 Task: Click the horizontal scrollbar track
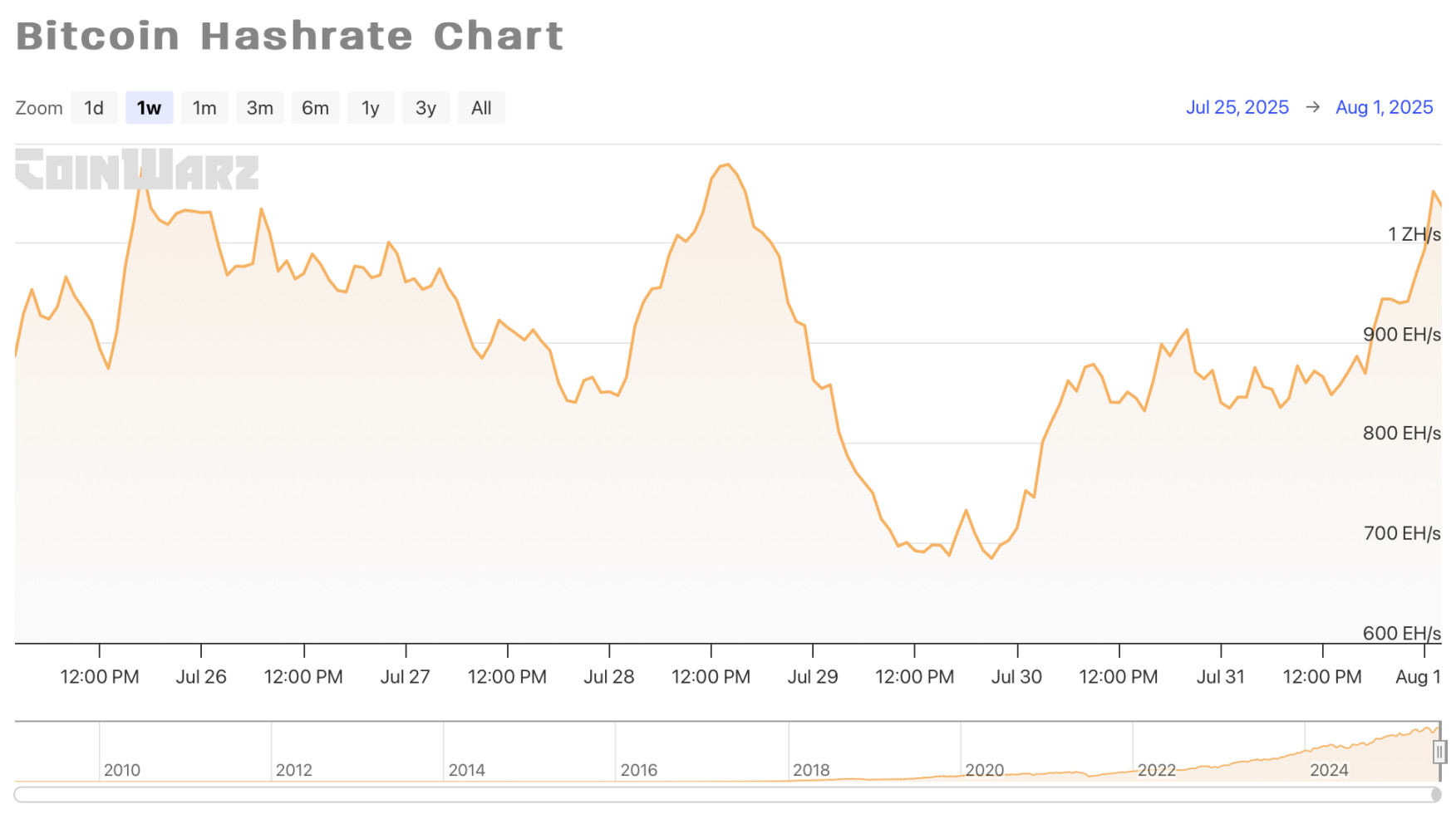pyautogui.click(x=723, y=795)
